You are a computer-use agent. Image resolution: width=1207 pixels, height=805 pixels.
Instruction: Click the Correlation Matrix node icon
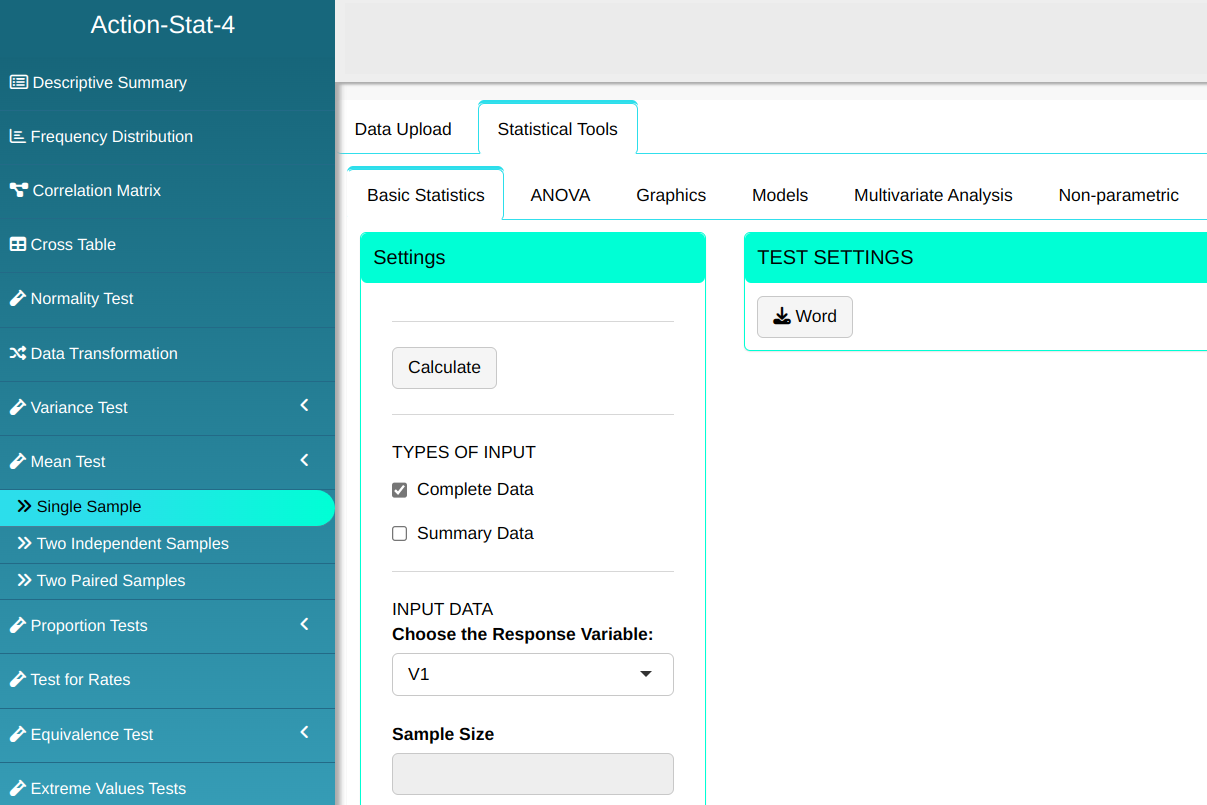click(18, 191)
